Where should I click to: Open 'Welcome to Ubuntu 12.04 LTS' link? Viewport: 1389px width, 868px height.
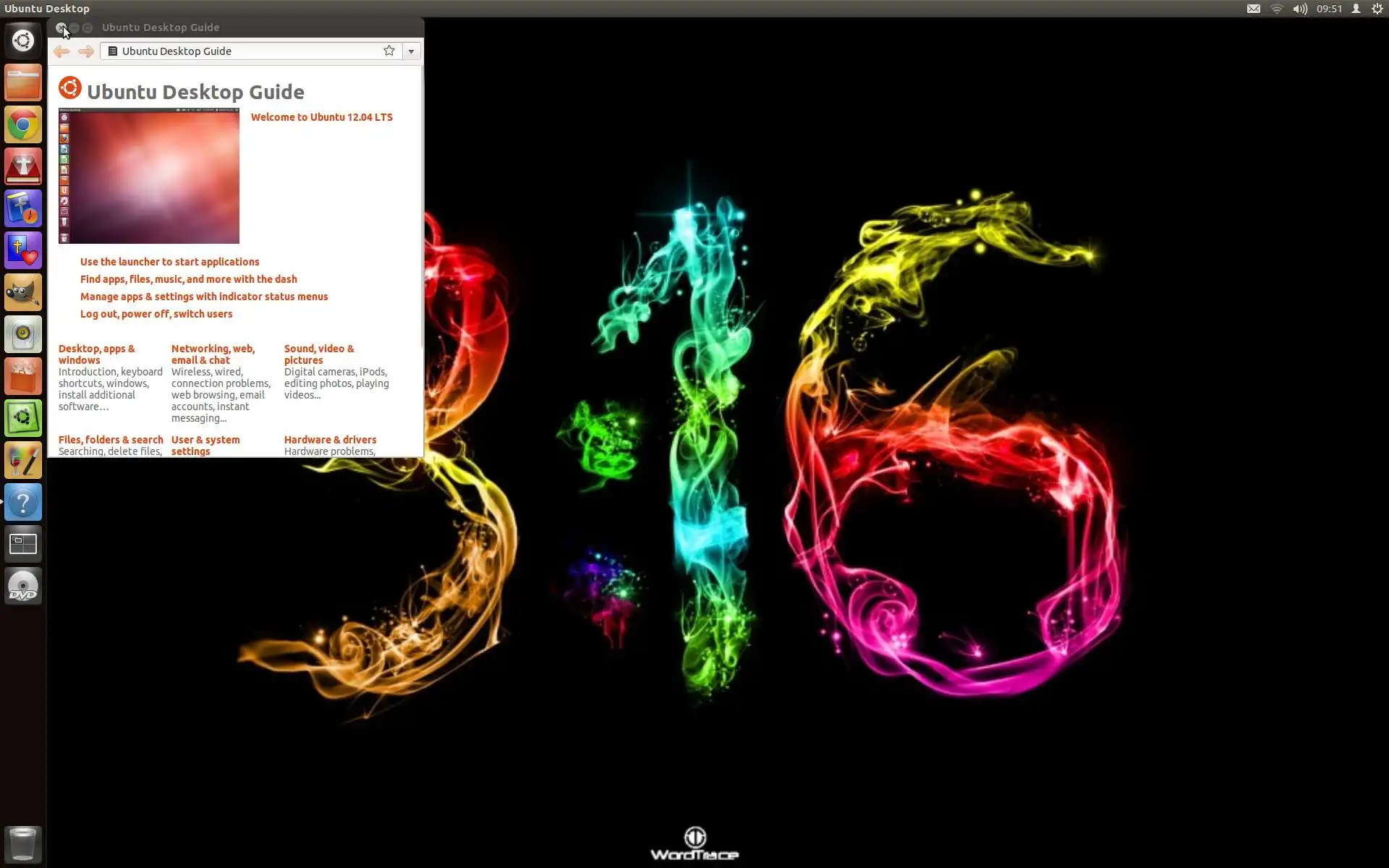tap(322, 117)
